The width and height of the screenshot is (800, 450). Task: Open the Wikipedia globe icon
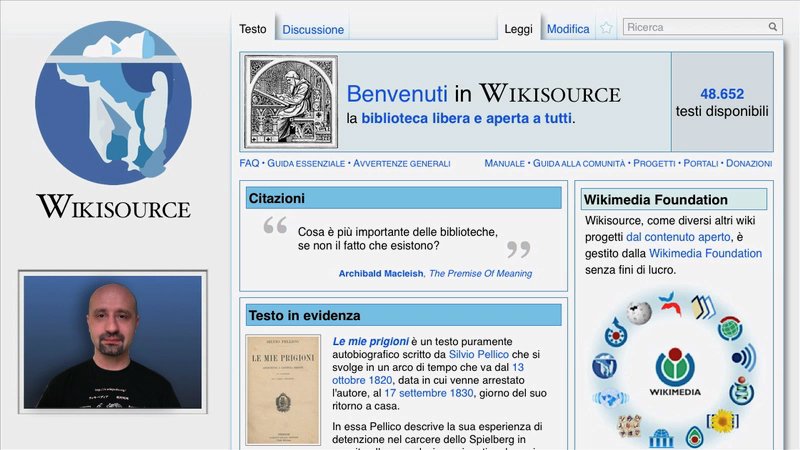638,314
